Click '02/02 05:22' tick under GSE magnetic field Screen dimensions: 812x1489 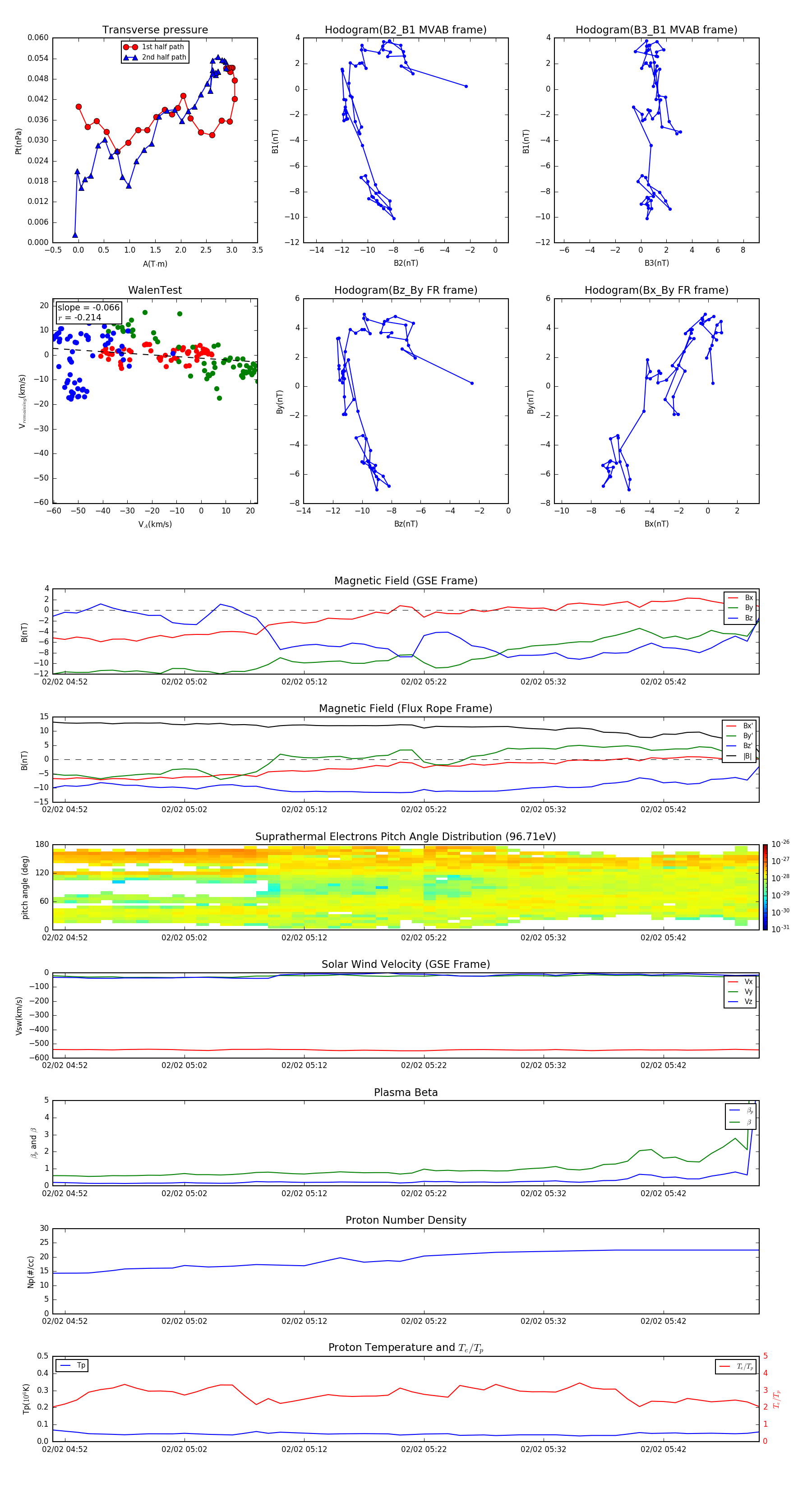pos(424,682)
